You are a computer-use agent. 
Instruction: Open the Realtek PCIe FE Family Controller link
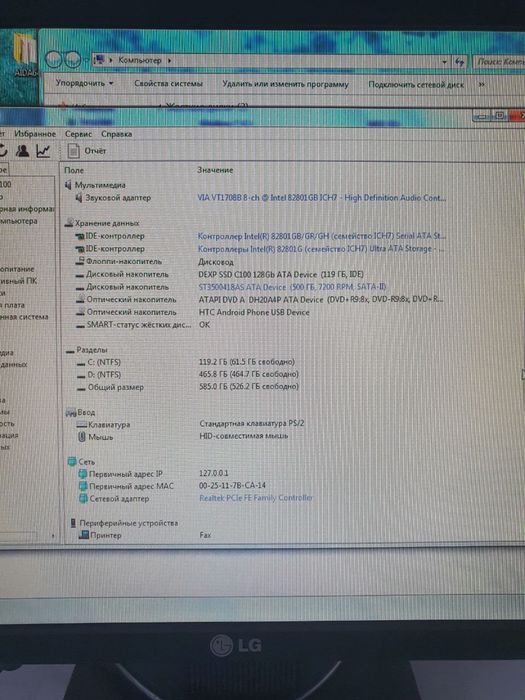point(255,497)
